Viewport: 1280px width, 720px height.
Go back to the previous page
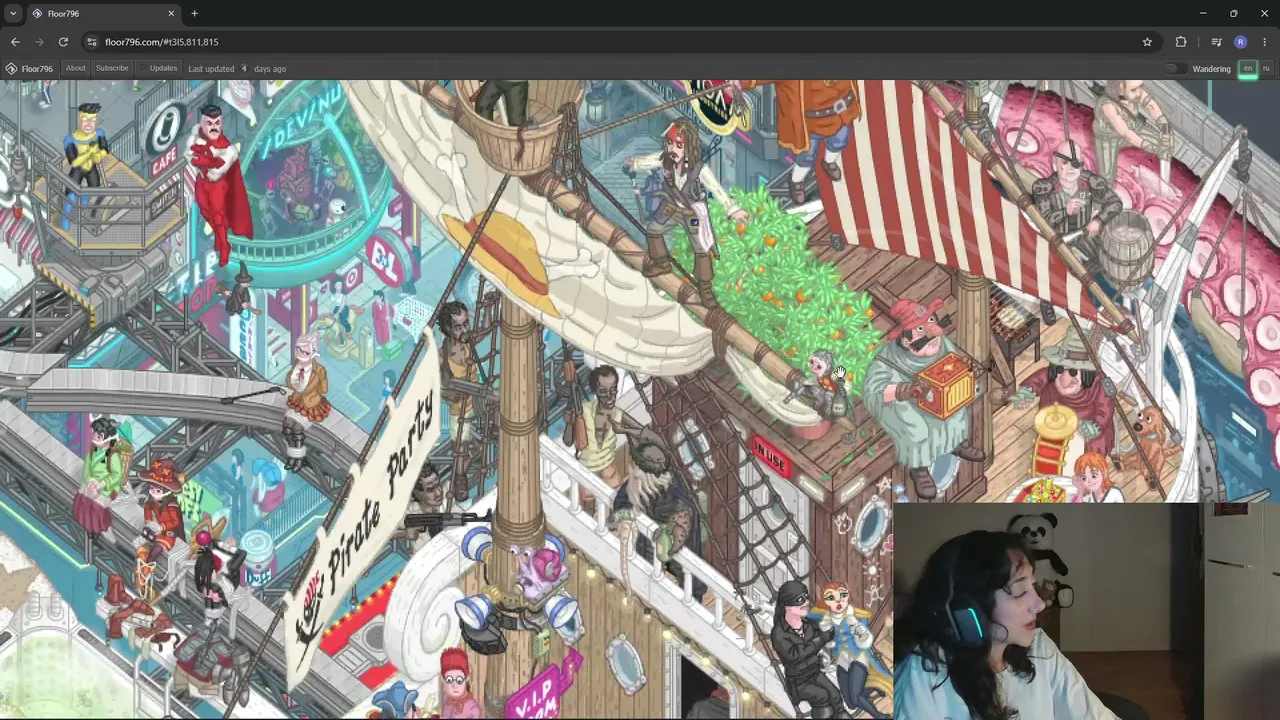coord(15,42)
